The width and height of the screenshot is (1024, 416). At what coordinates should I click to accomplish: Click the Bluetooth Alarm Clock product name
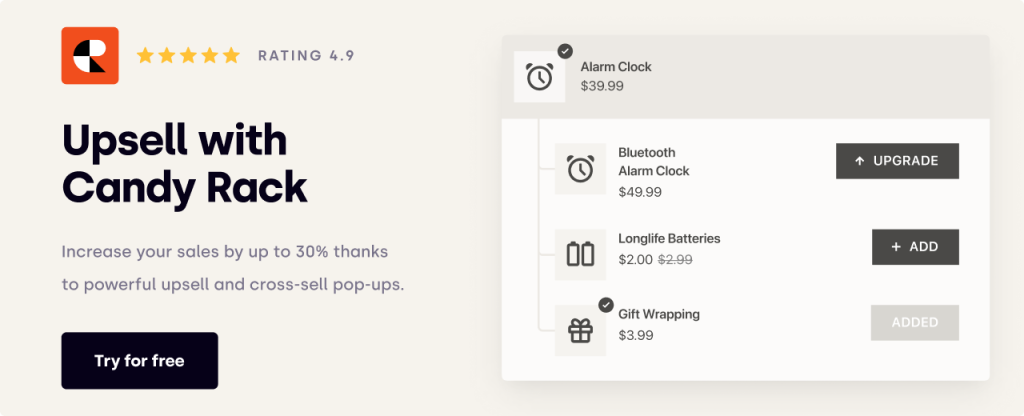[654, 162]
